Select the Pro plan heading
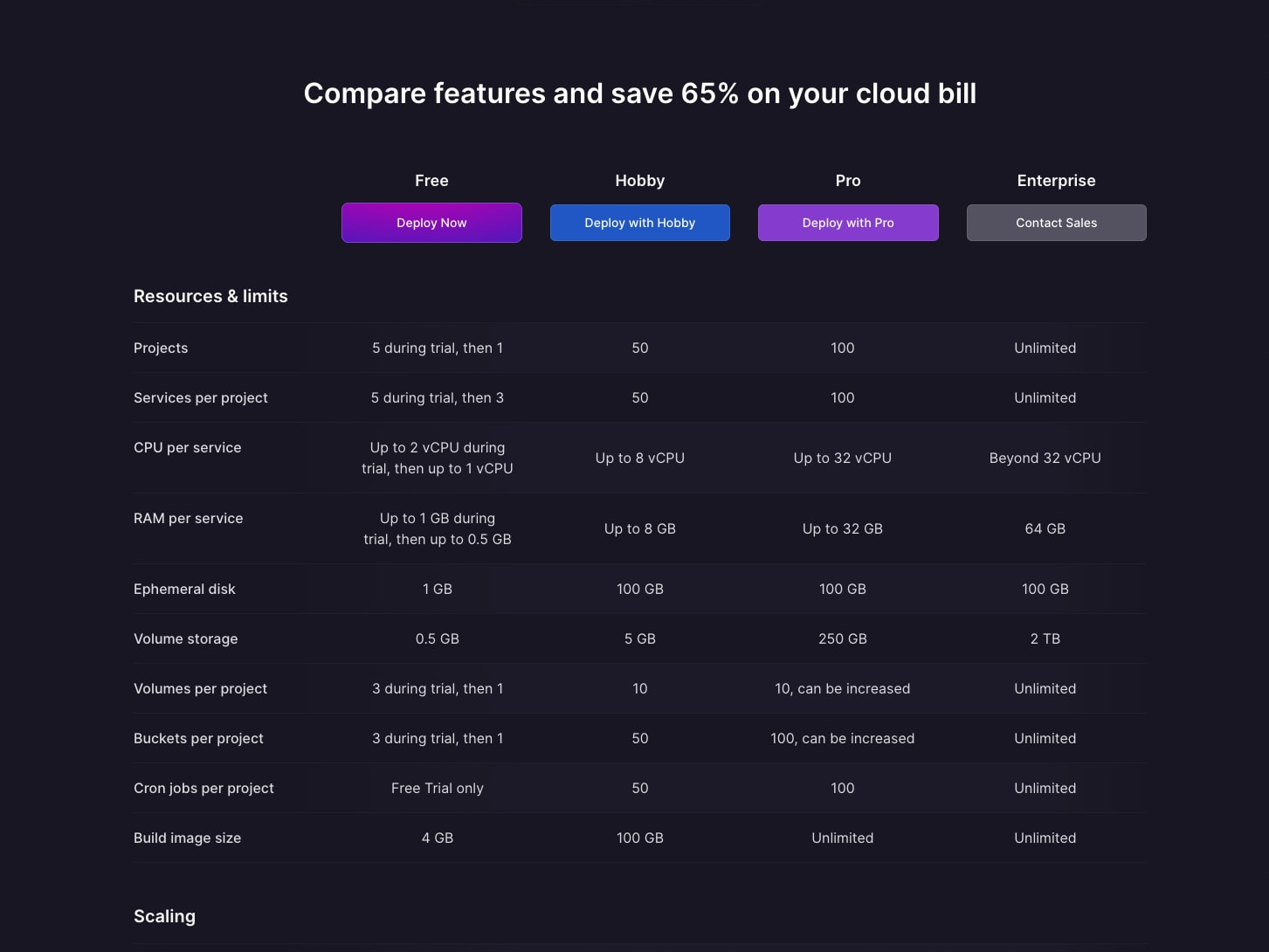This screenshot has height=952, width=1269. 848,181
